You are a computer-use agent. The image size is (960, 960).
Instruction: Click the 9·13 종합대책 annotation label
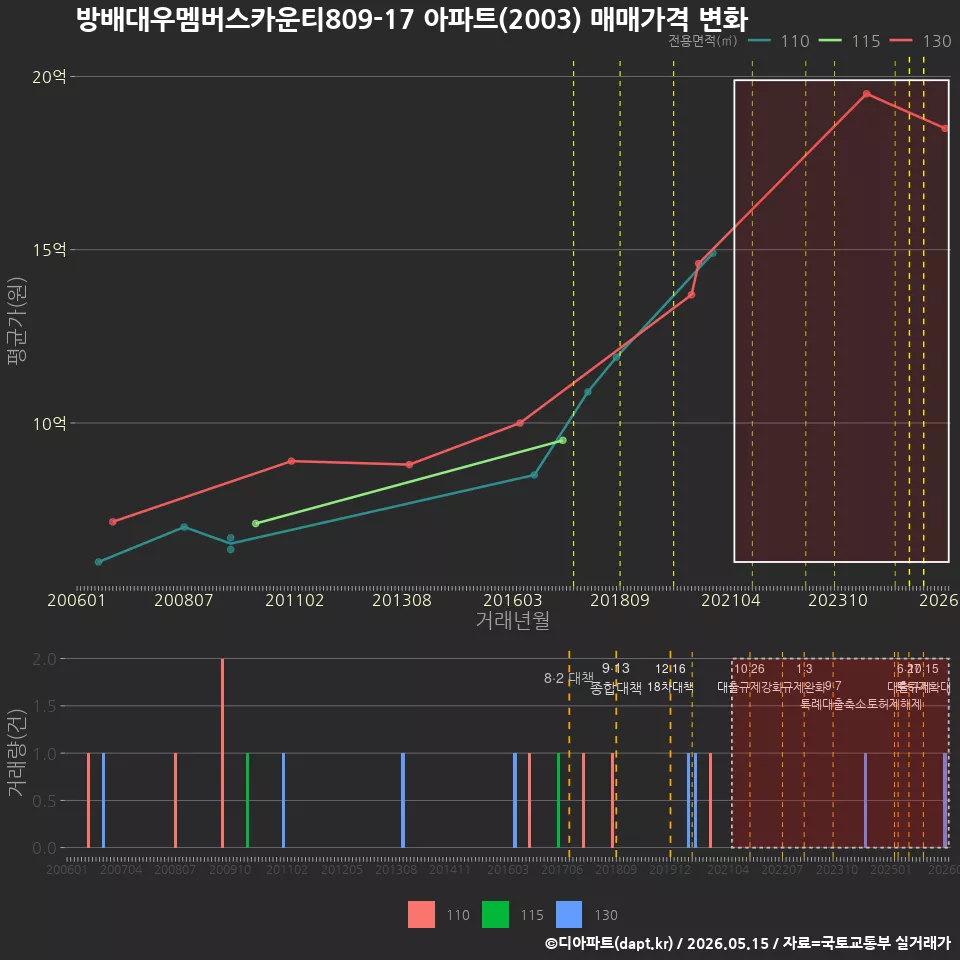pos(615,678)
